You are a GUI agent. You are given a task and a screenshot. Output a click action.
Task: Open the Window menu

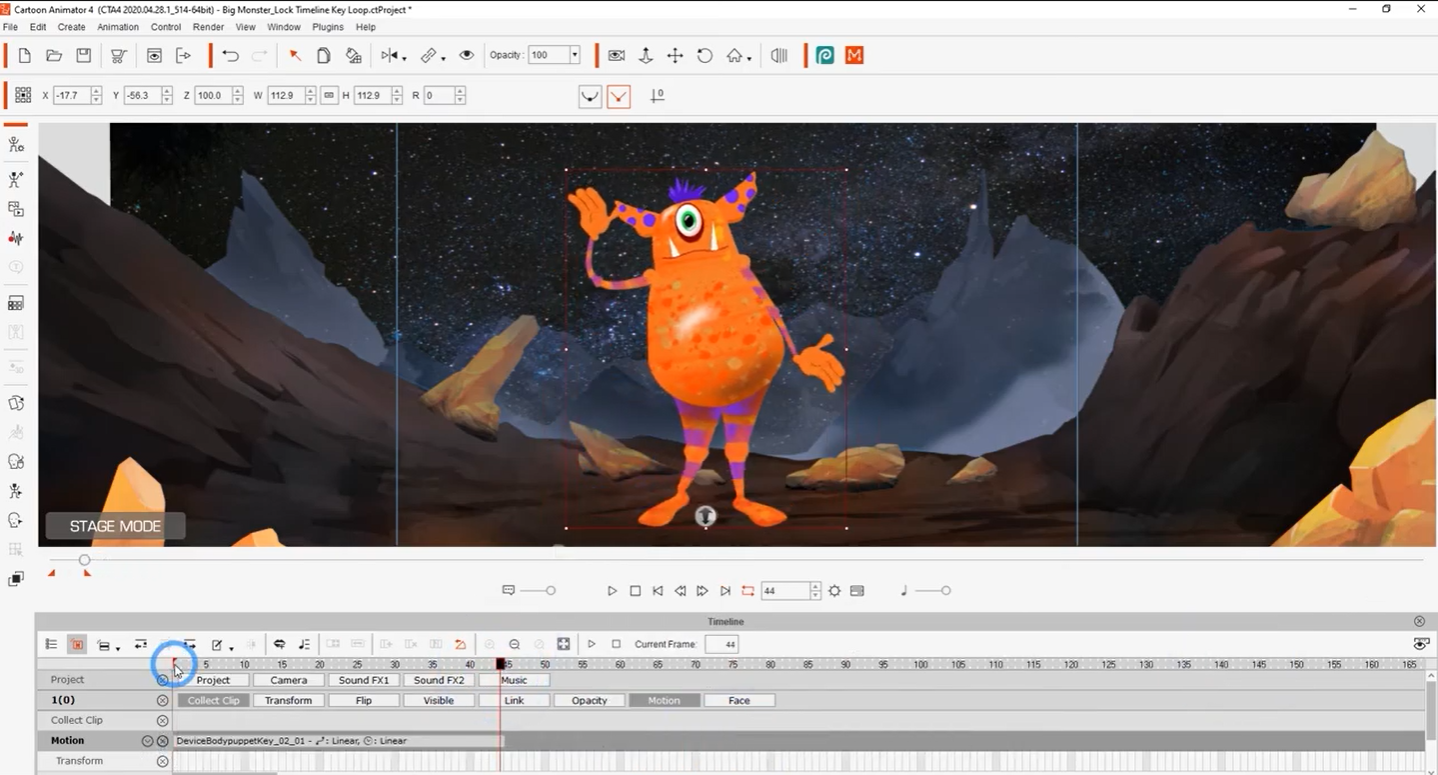(284, 27)
